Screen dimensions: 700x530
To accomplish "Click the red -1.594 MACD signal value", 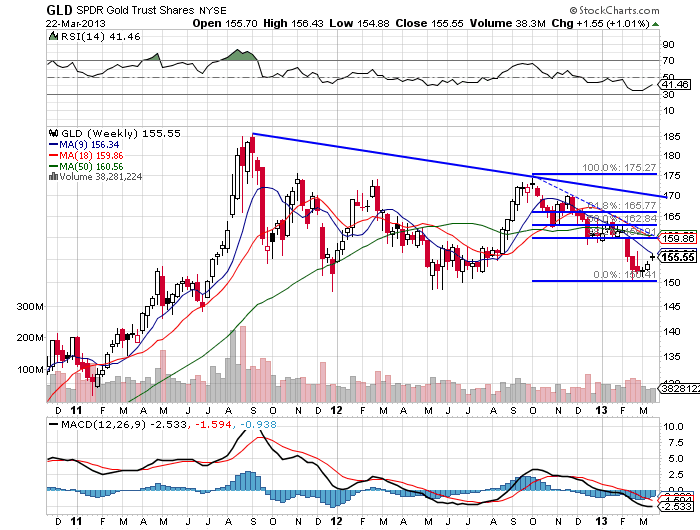I will coord(212,425).
